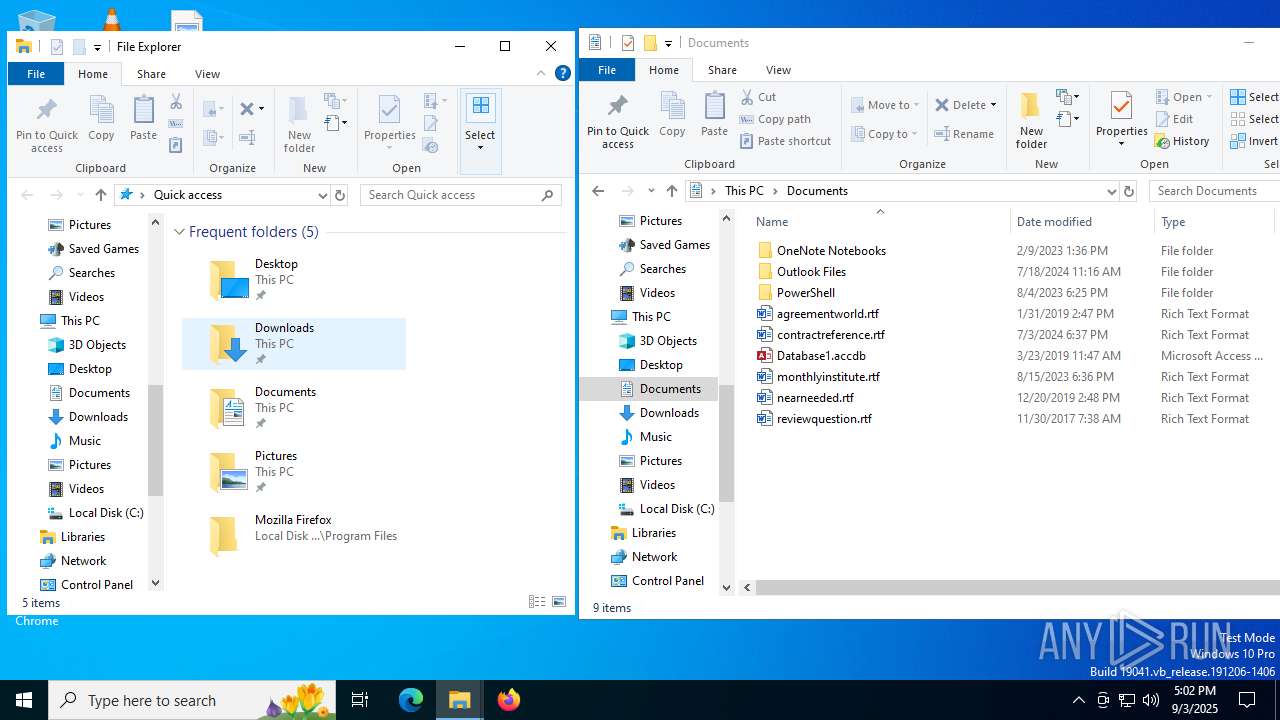Open recent locations dropdown in Documents window

pyautogui.click(x=651, y=191)
